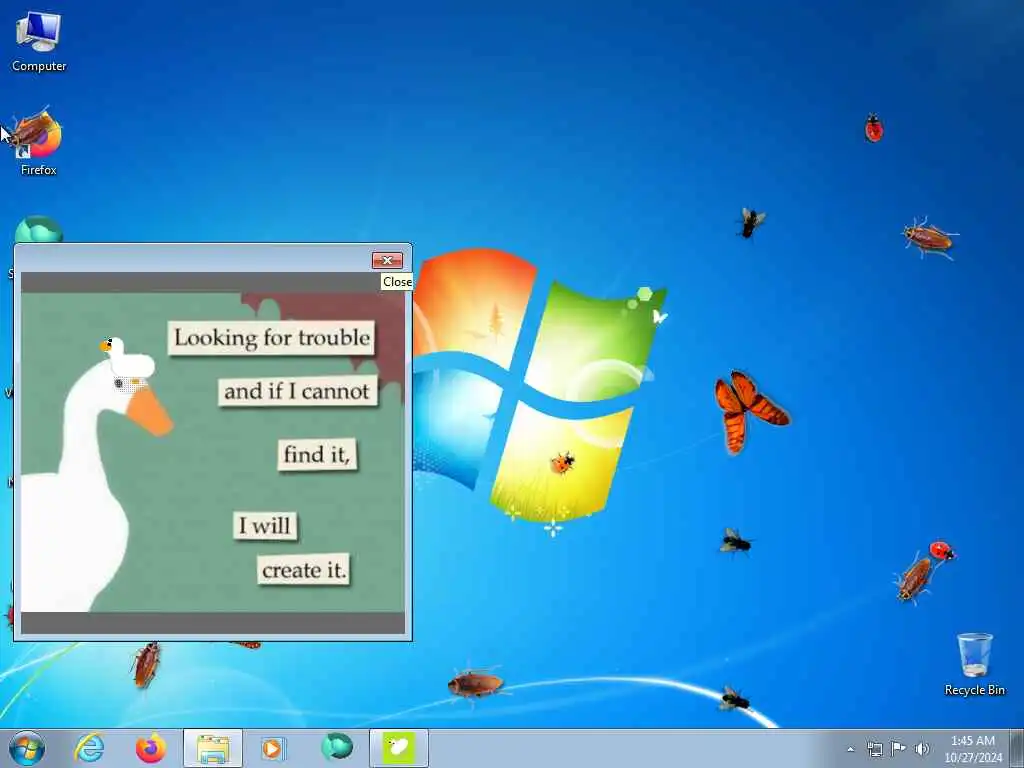Open the teal globe taskbar application
1024x768 pixels.
pos(336,747)
